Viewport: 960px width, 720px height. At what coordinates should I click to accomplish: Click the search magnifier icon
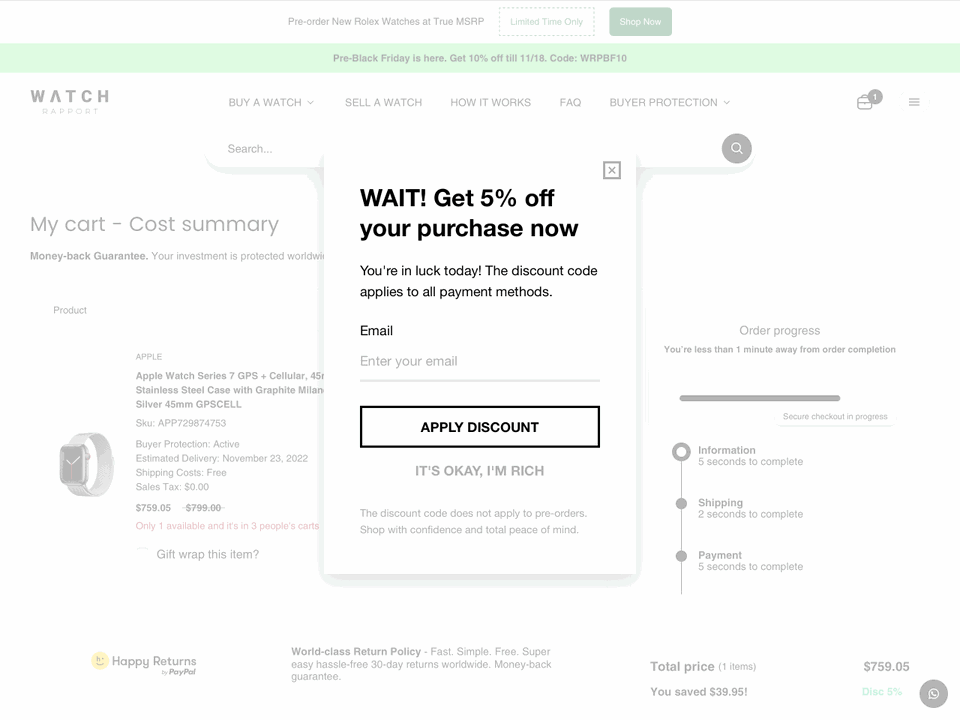click(736, 148)
